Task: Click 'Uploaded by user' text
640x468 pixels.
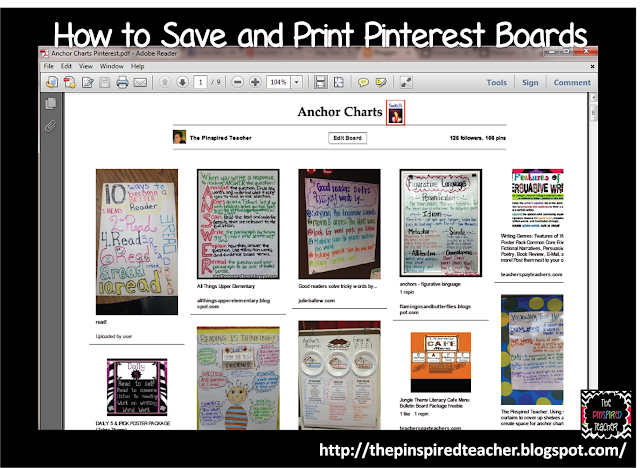Action: click(x=114, y=337)
